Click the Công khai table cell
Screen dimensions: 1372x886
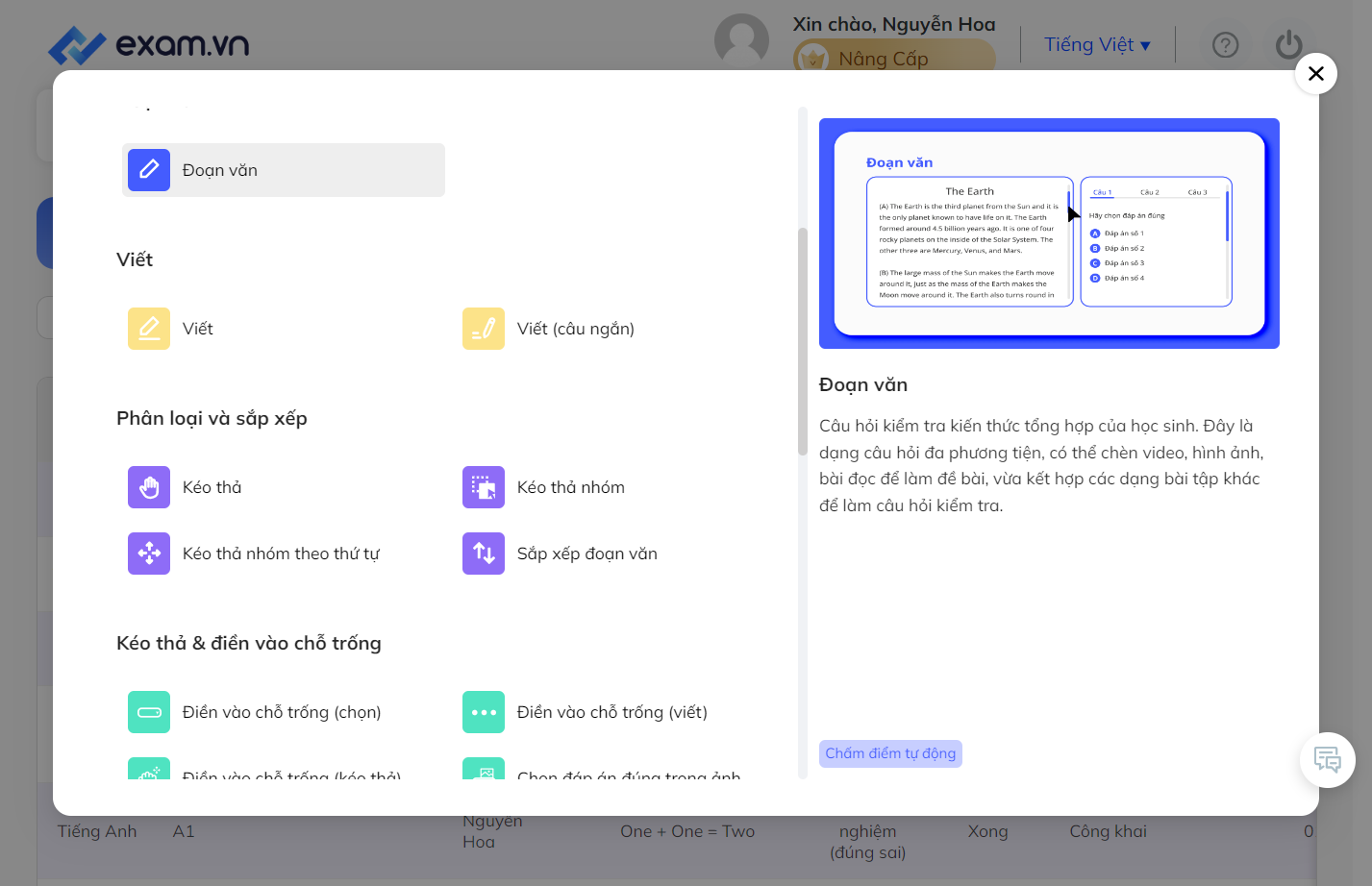(x=1108, y=831)
